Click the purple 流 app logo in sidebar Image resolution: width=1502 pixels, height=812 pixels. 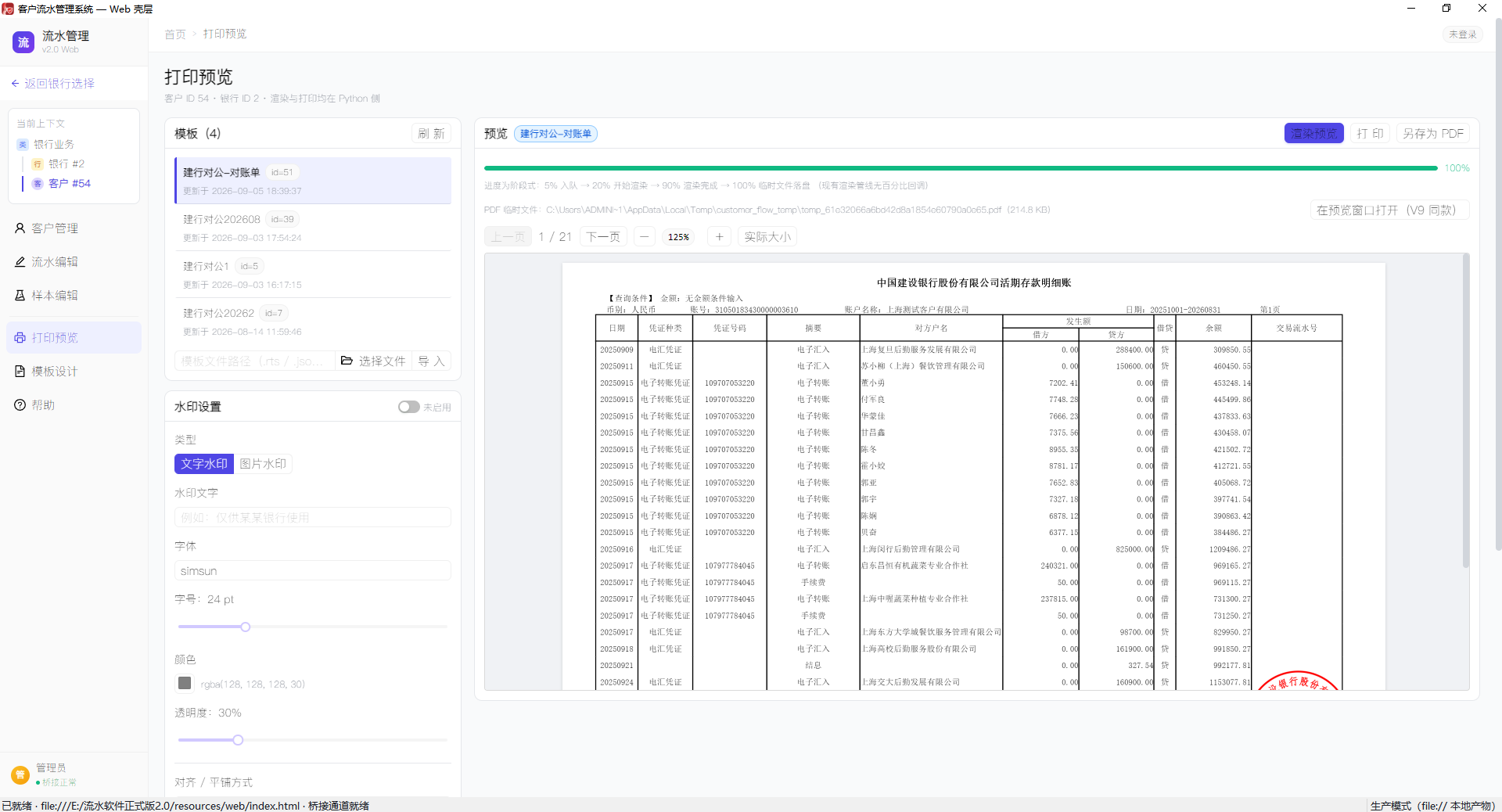pos(23,42)
